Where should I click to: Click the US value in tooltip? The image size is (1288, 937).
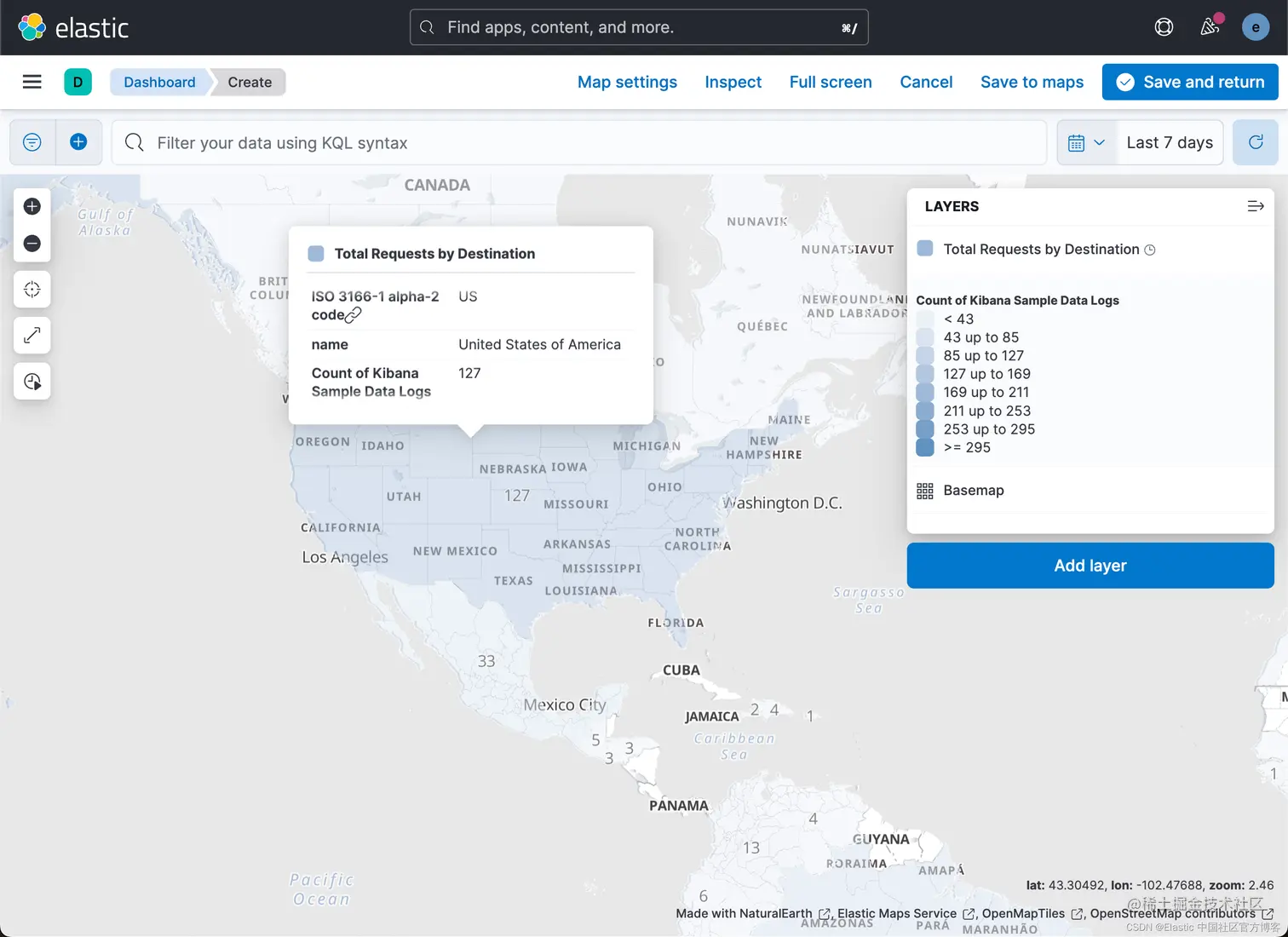468,296
